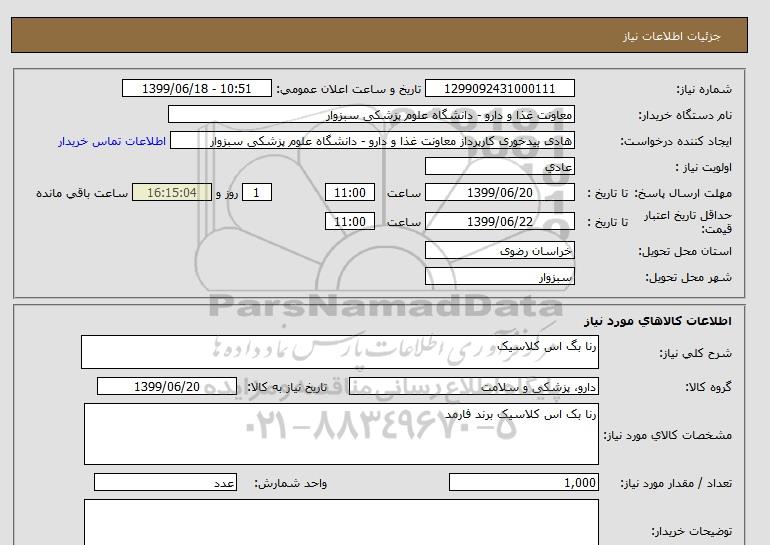Click the مشخصات کالای مورد نیاز text area

click(341, 434)
